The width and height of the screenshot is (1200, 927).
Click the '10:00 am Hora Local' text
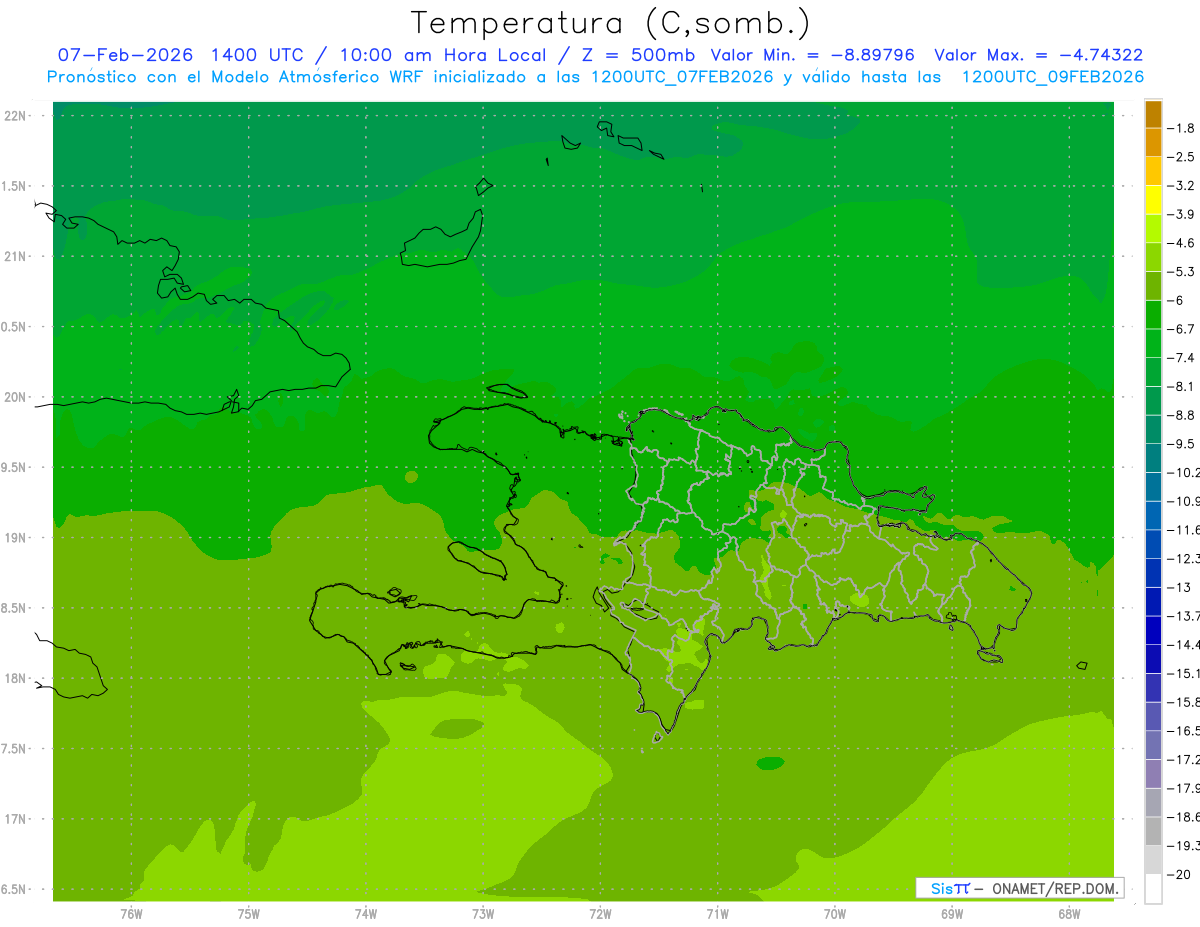tap(441, 55)
